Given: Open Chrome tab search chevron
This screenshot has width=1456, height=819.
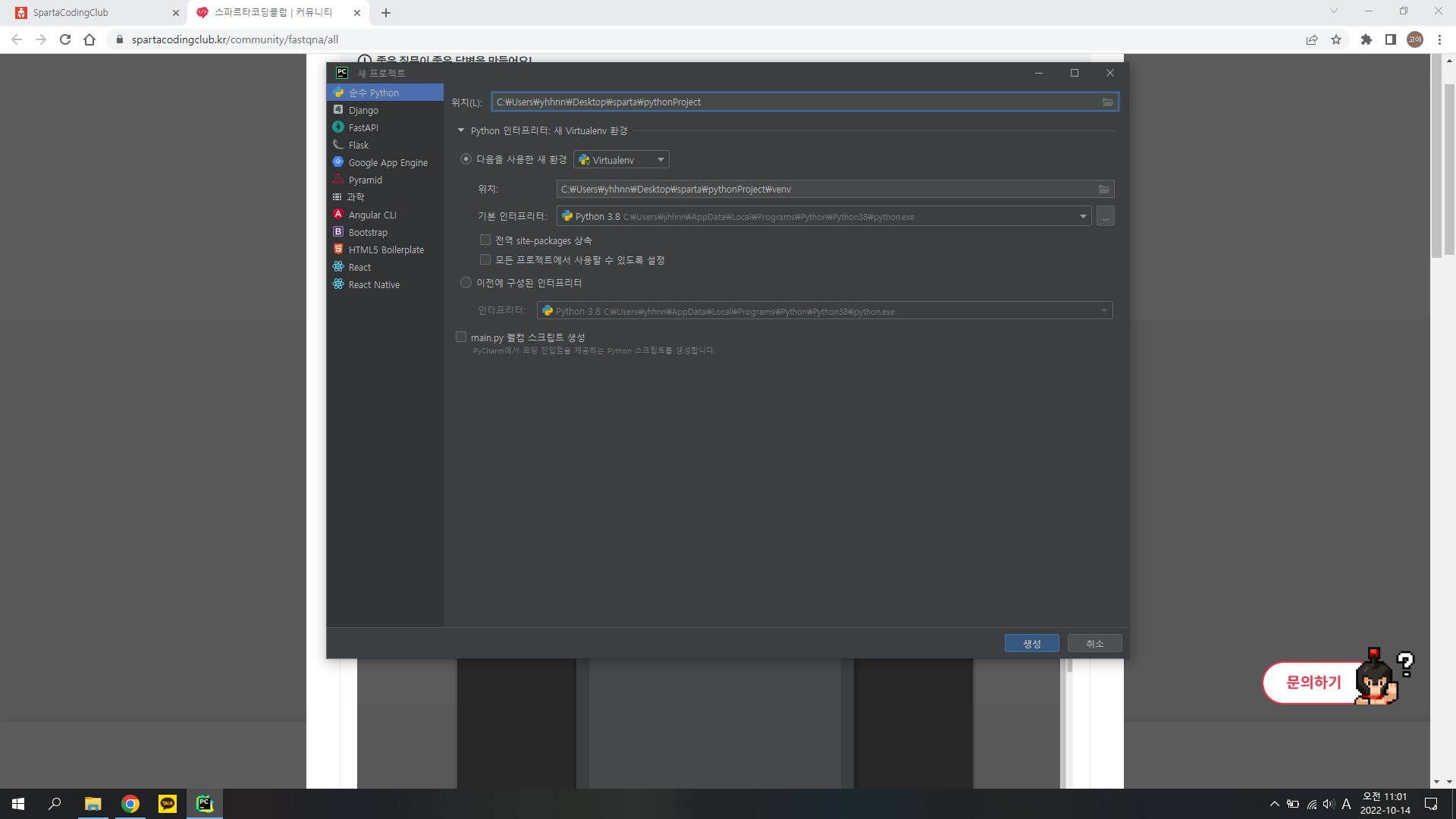Looking at the screenshot, I should (x=1334, y=11).
